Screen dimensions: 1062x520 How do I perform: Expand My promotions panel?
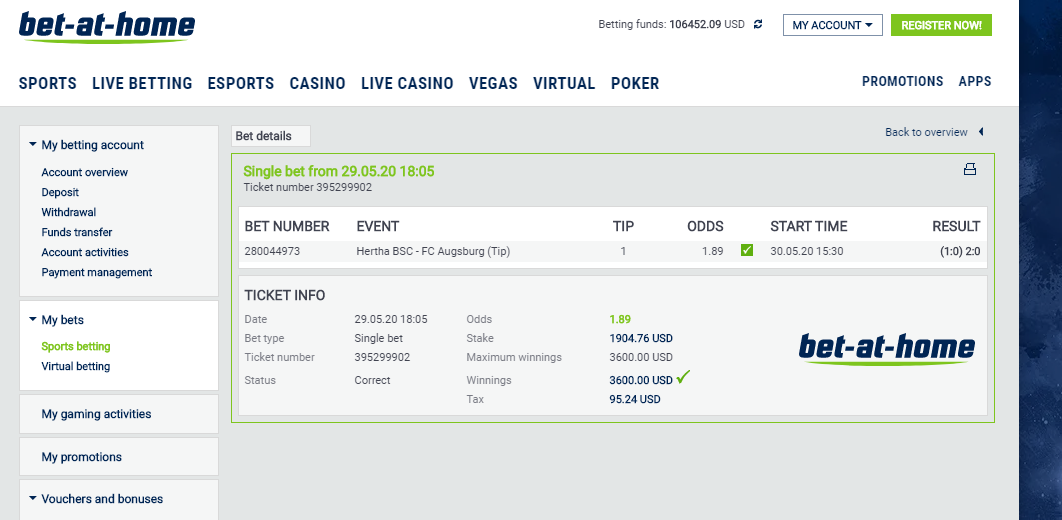[x=119, y=457]
